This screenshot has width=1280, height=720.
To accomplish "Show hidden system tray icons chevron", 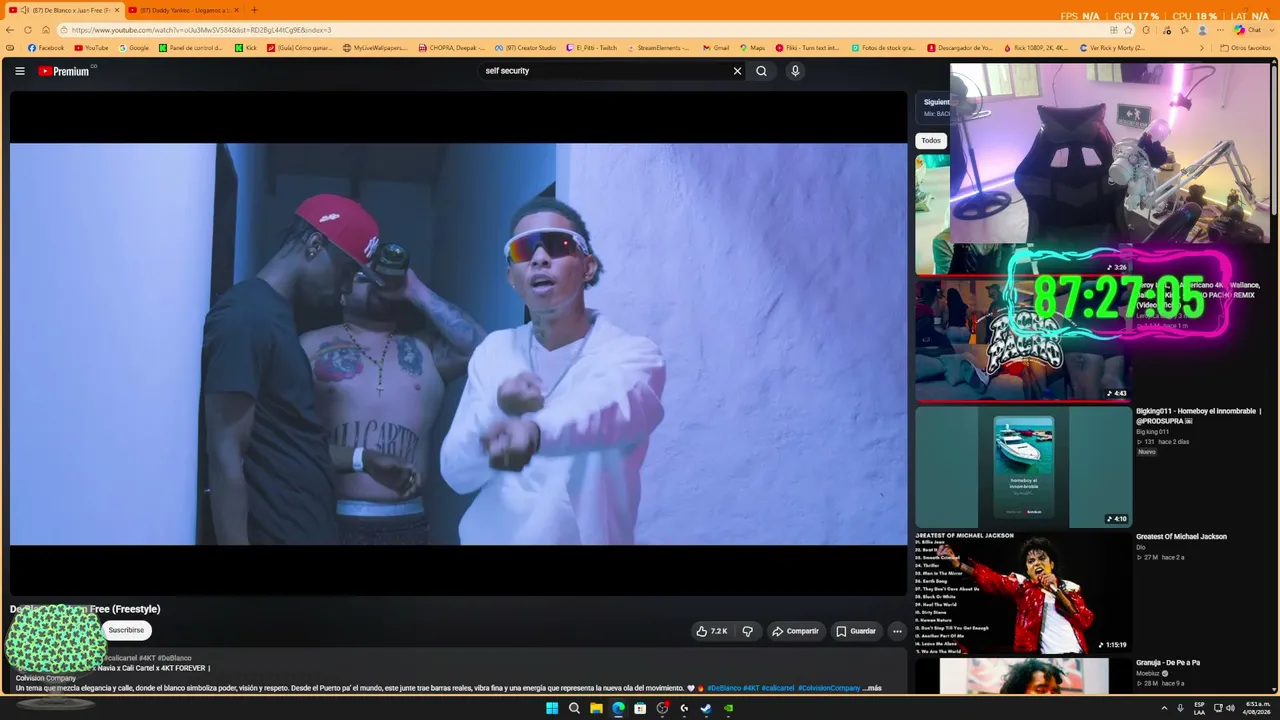I will coord(1165,708).
